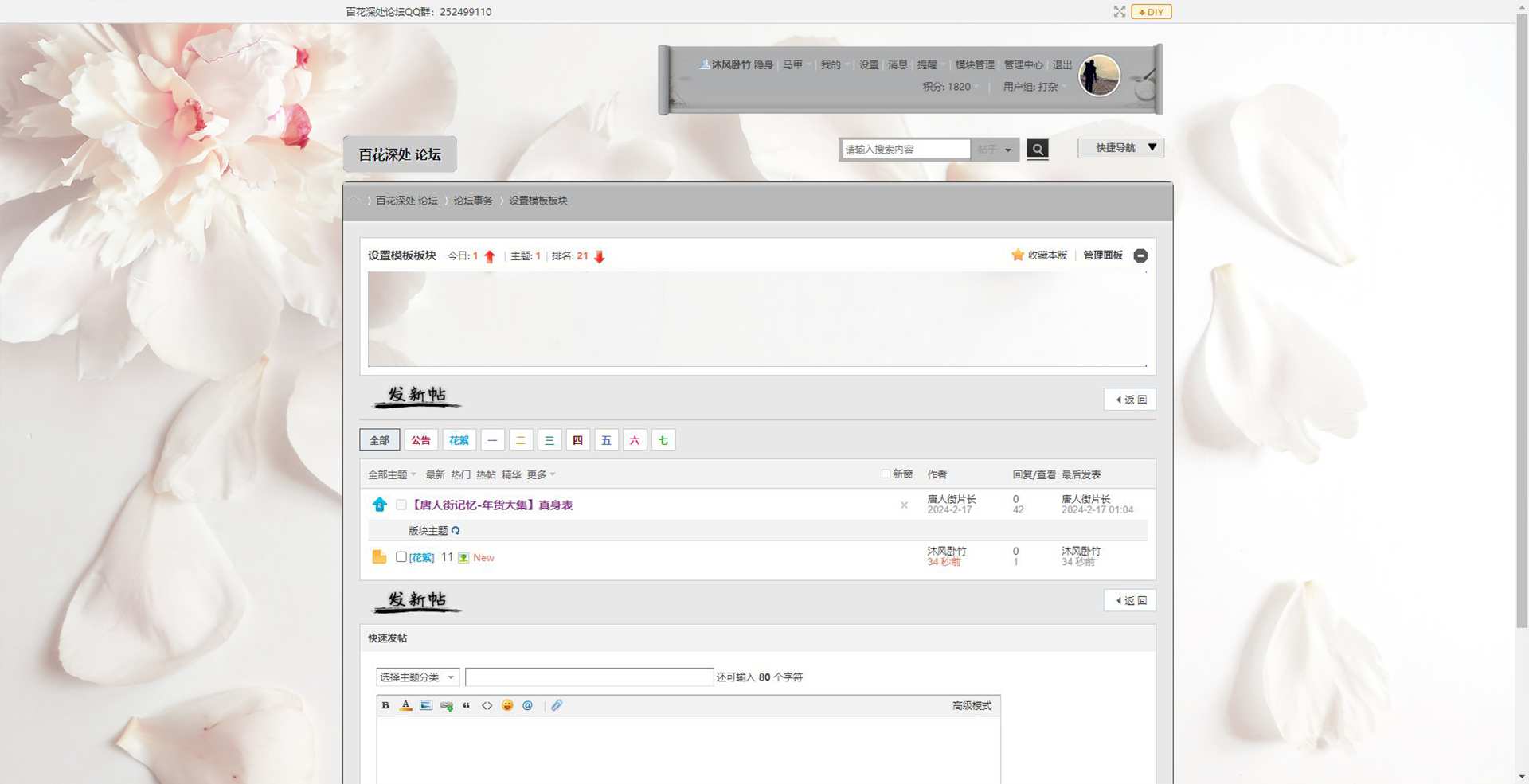Click the code brackets icon

[487, 705]
